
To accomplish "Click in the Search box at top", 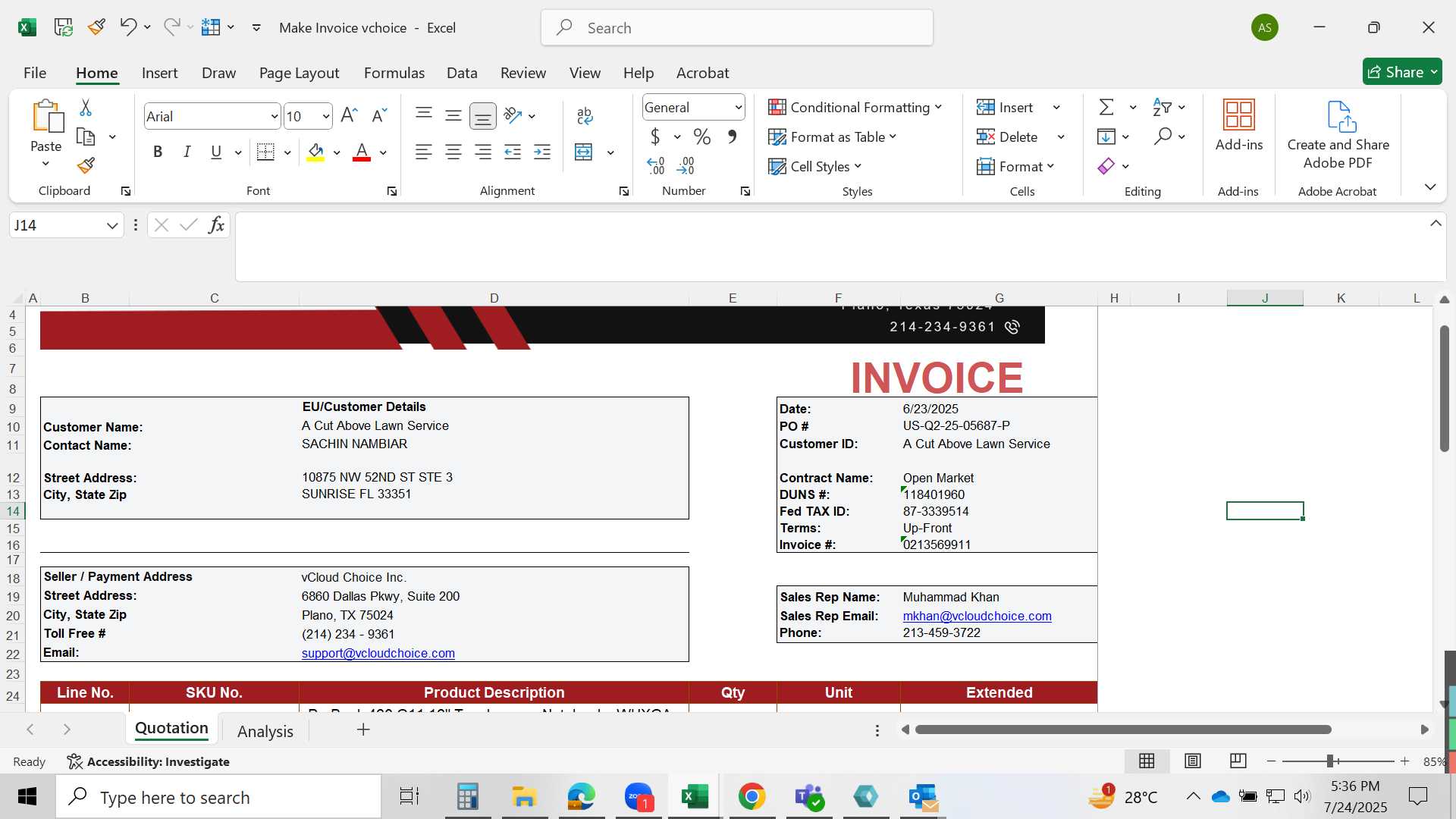I will tap(736, 27).
